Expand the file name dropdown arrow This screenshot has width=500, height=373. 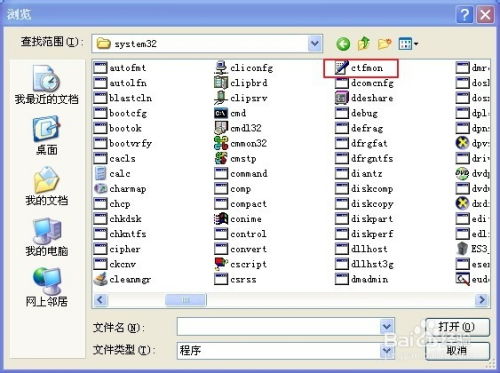(386, 326)
